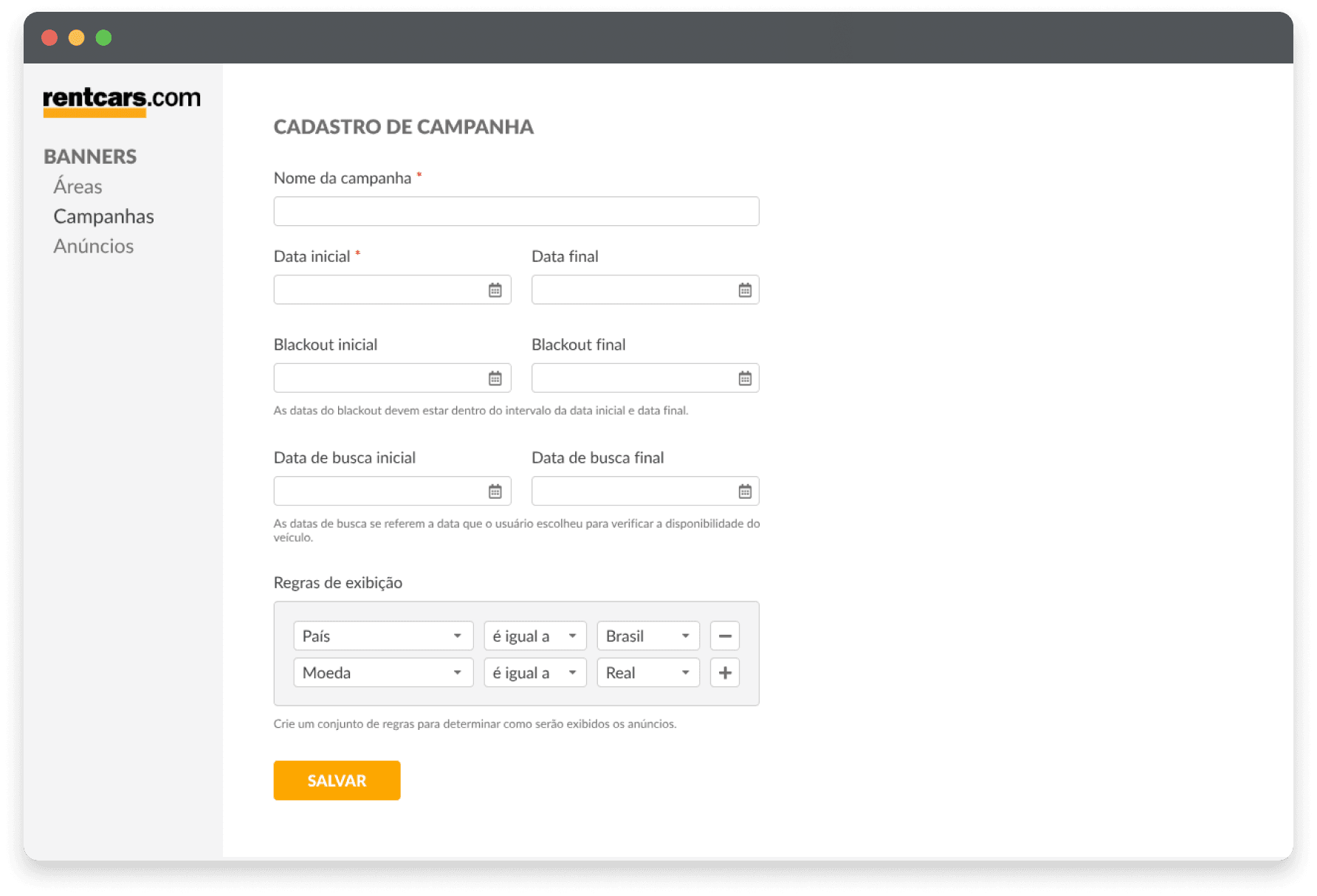Click the 'Crie um conjunto de regras' hint
The width and height of the screenshot is (1317, 896).
475,724
